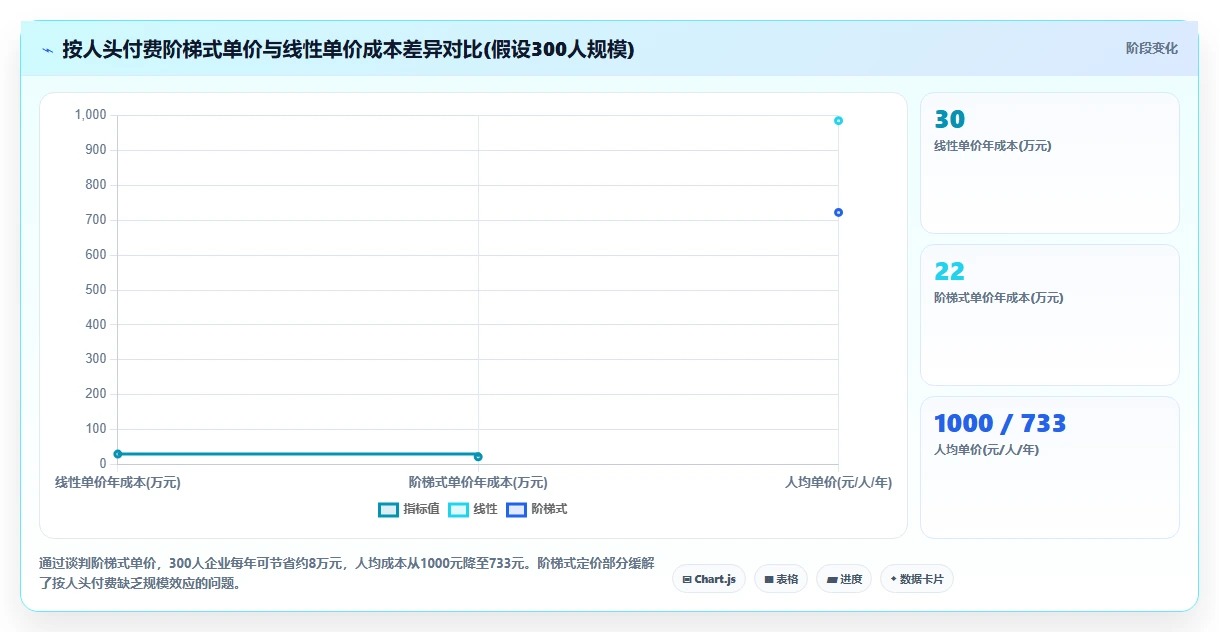The height and width of the screenshot is (632, 1219).
Task: Click the lightning icon beside the title
Action: [x=48, y=50]
